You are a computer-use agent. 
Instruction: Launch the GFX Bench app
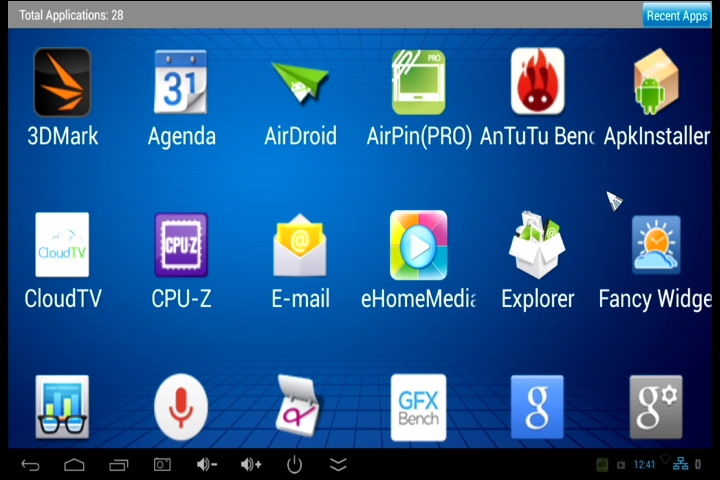point(418,407)
